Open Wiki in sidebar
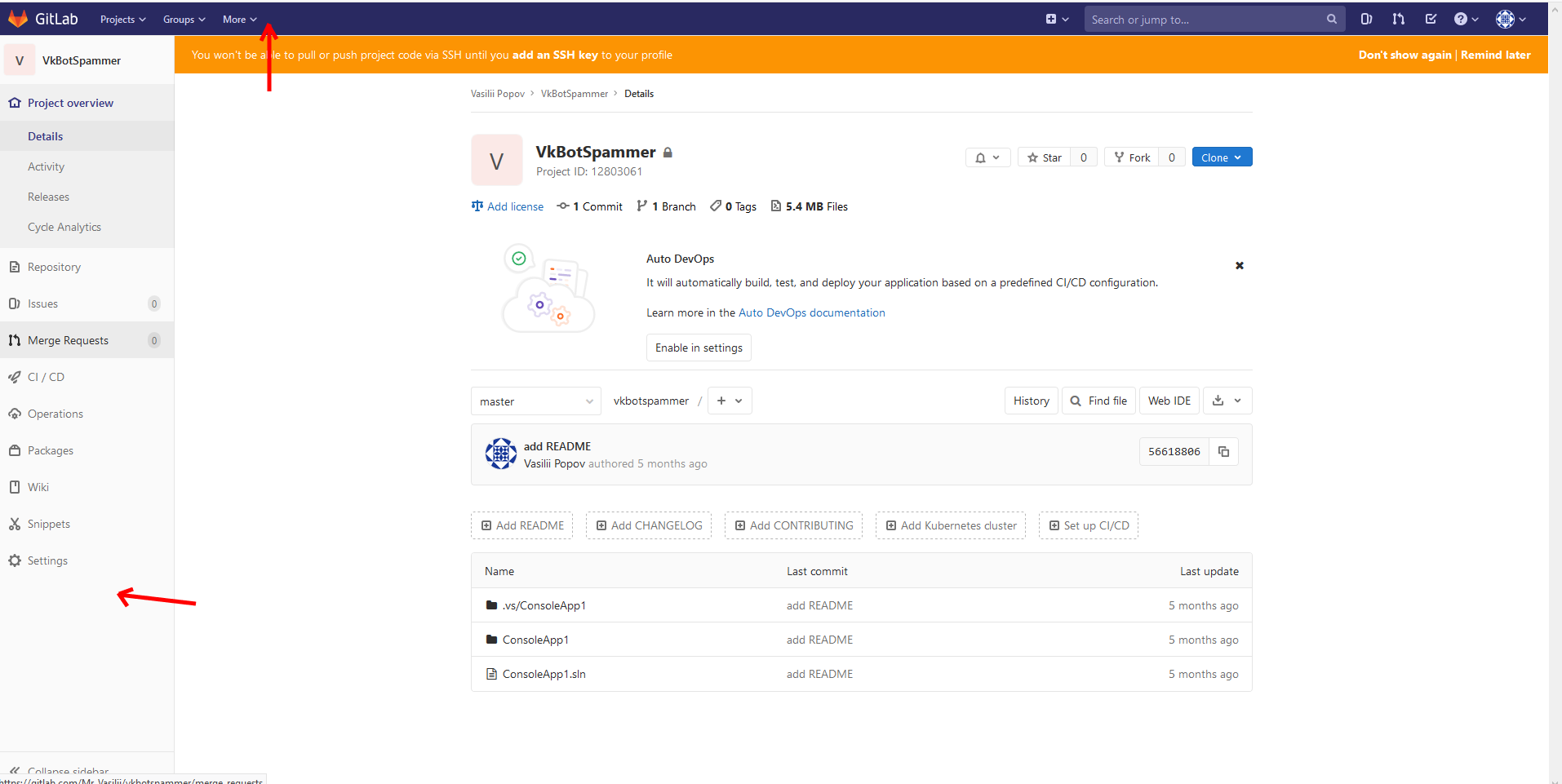The width and height of the screenshot is (1562, 784). click(x=87, y=487)
